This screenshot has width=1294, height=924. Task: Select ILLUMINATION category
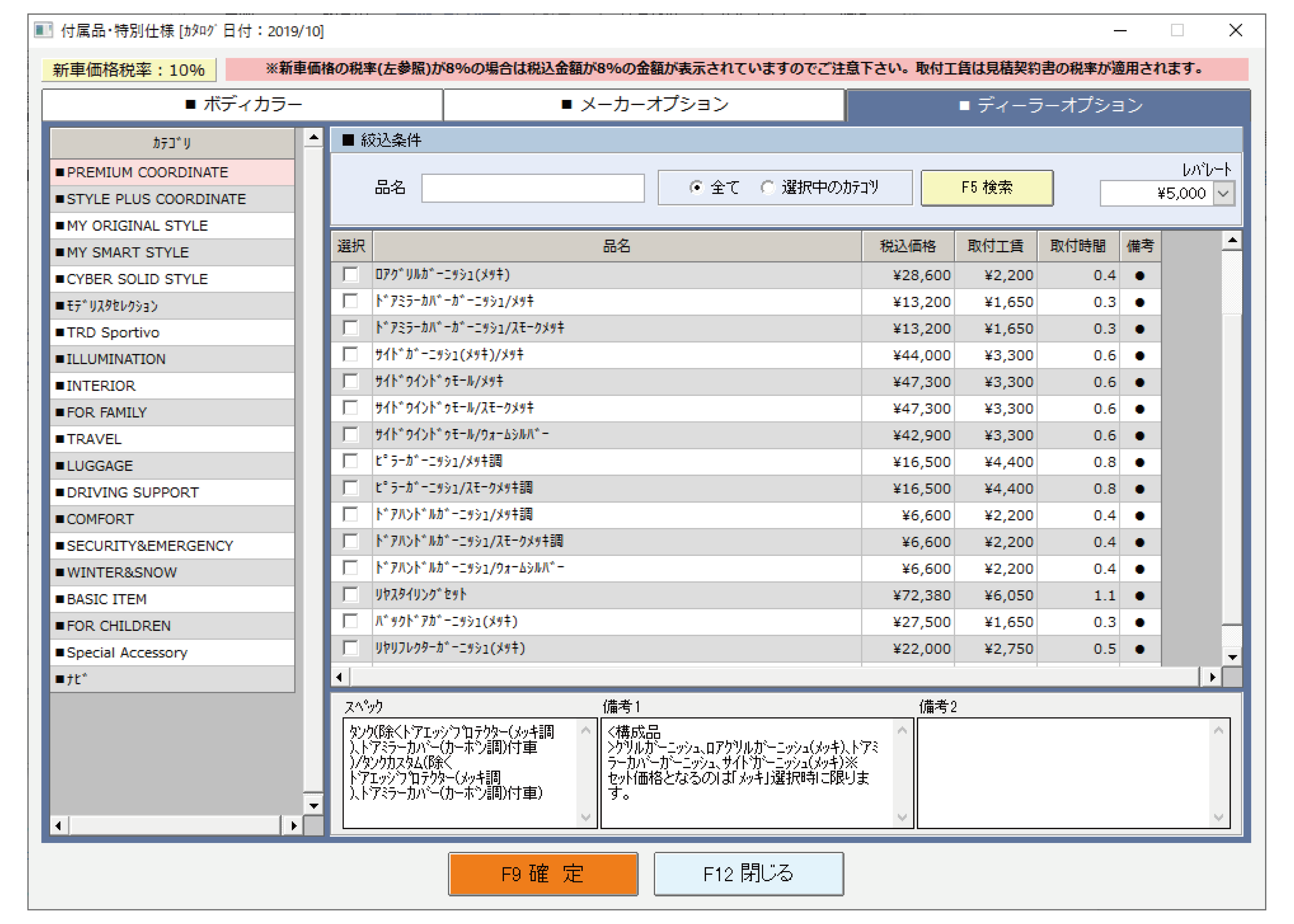pos(172,360)
